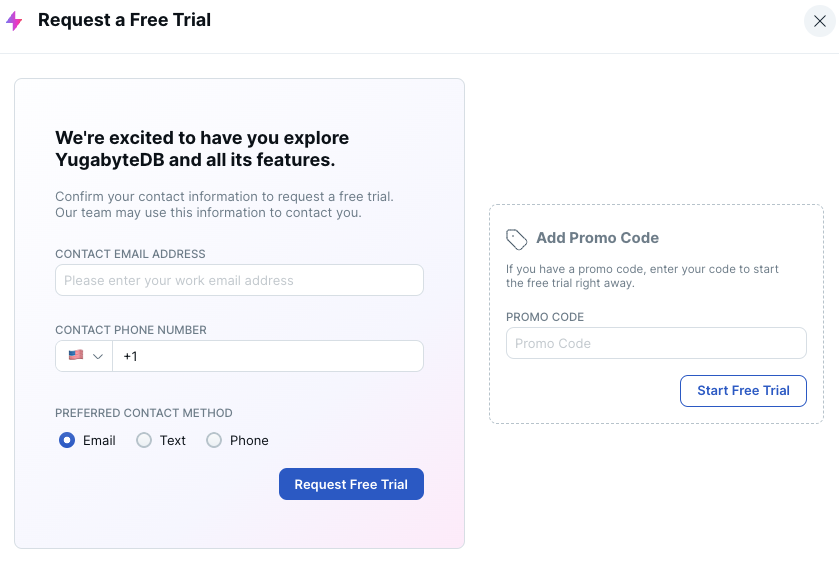The width and height of the screenshot is (839, 563).
Task: Click the Contact Phone Number label
Action: pos(131,330)
